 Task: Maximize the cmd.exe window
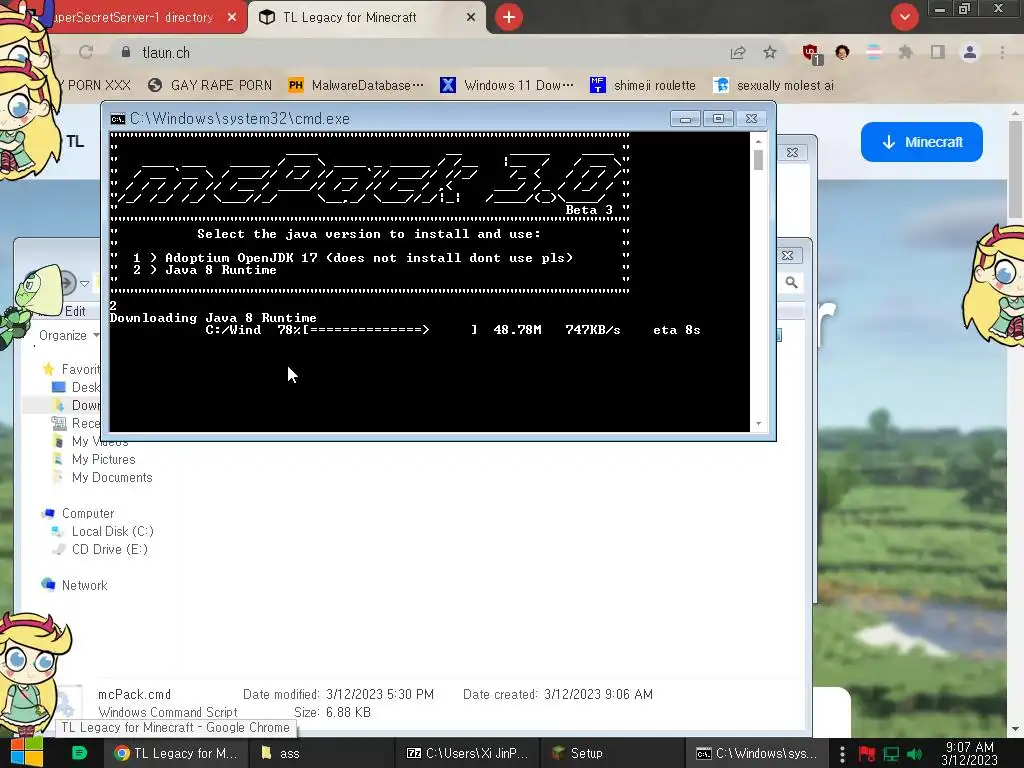[x=718, y=118]
